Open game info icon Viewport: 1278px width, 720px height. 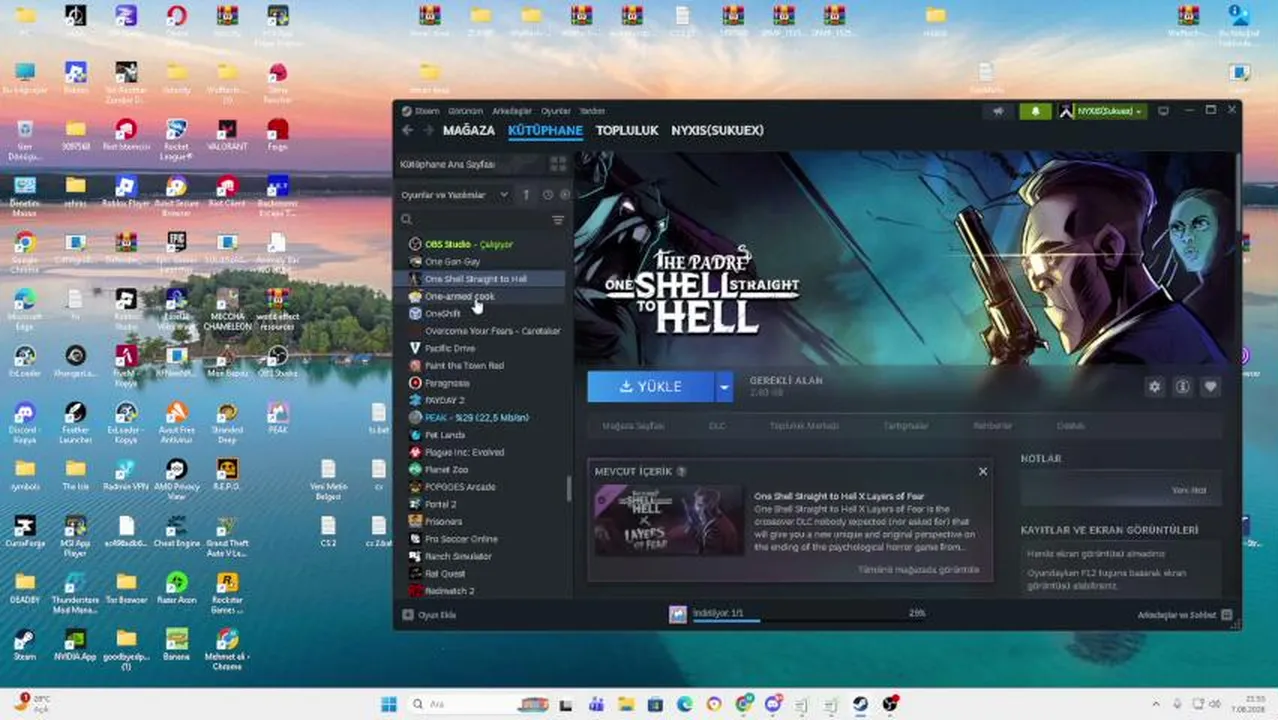point(1183,386)
